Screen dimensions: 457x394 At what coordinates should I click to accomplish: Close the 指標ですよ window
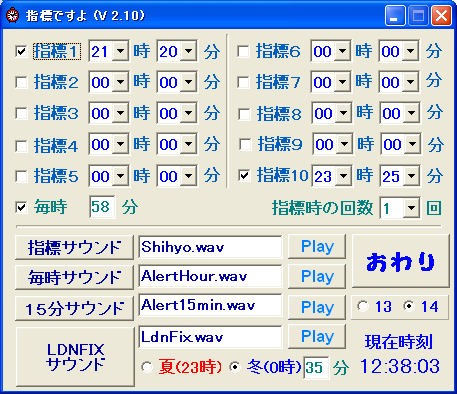pyautogui.click(x=441, y=16)
